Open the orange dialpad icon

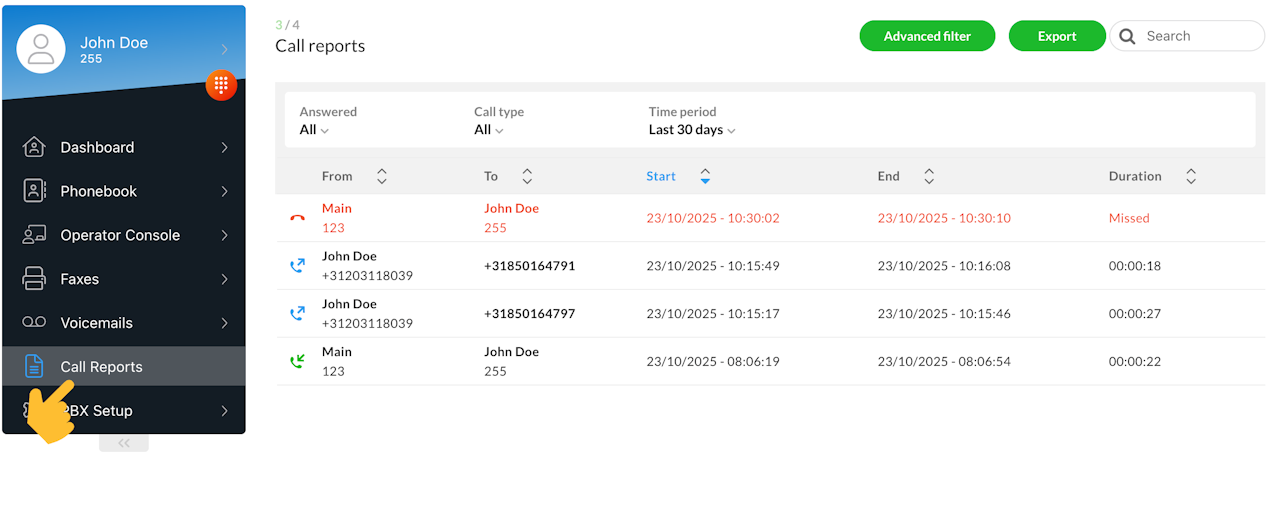click(x=221, y=85)
